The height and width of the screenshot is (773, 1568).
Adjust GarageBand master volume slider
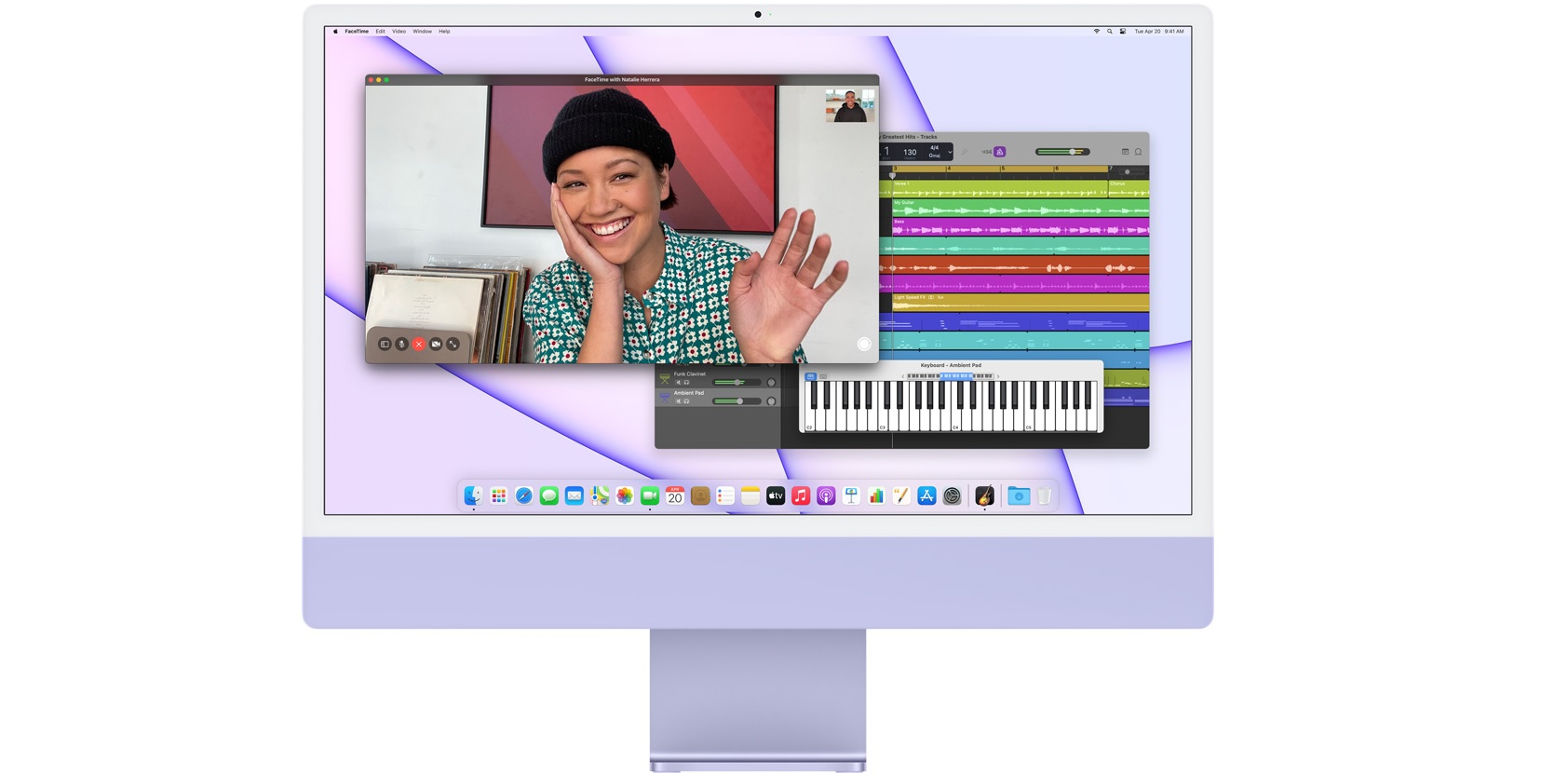tap(1062, 152)
